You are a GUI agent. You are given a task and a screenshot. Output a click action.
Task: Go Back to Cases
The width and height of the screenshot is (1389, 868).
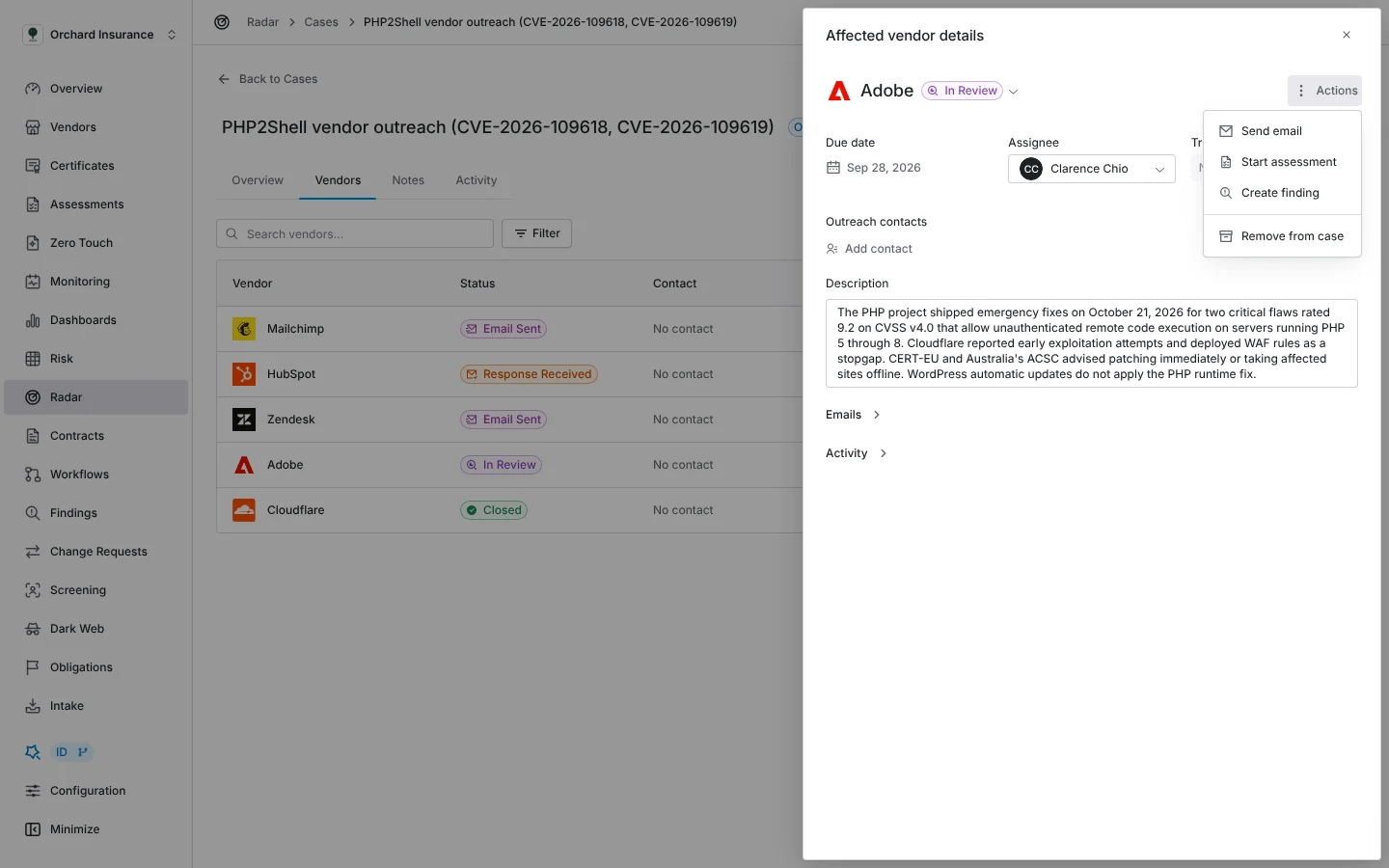point(268,79)
